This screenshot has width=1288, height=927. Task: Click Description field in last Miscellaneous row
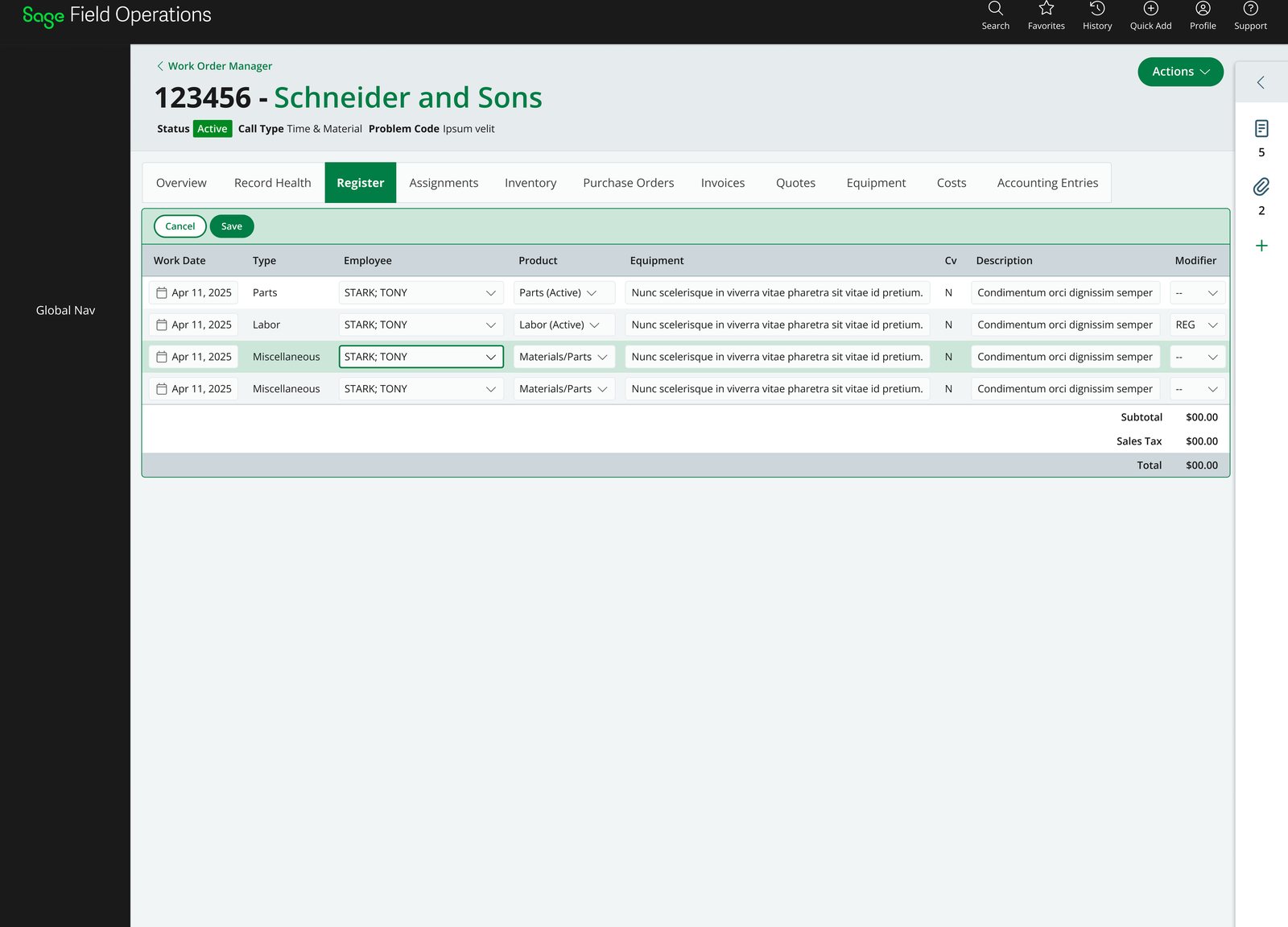point(1065,389)
